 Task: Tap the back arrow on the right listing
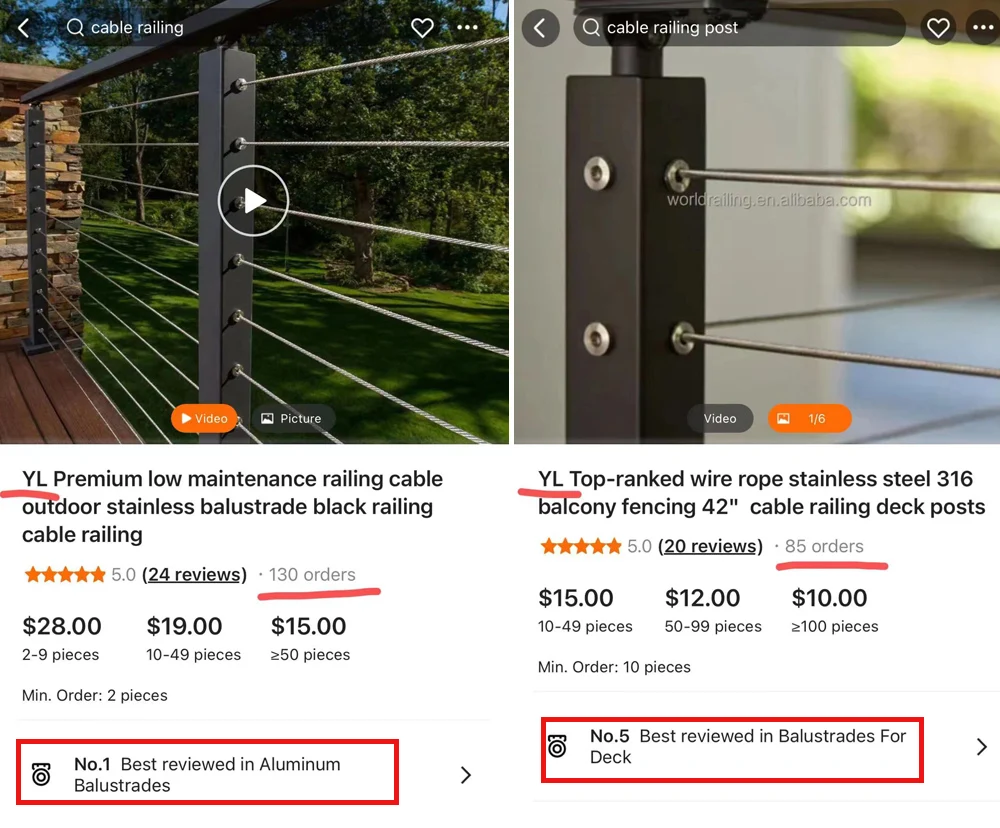540,27
